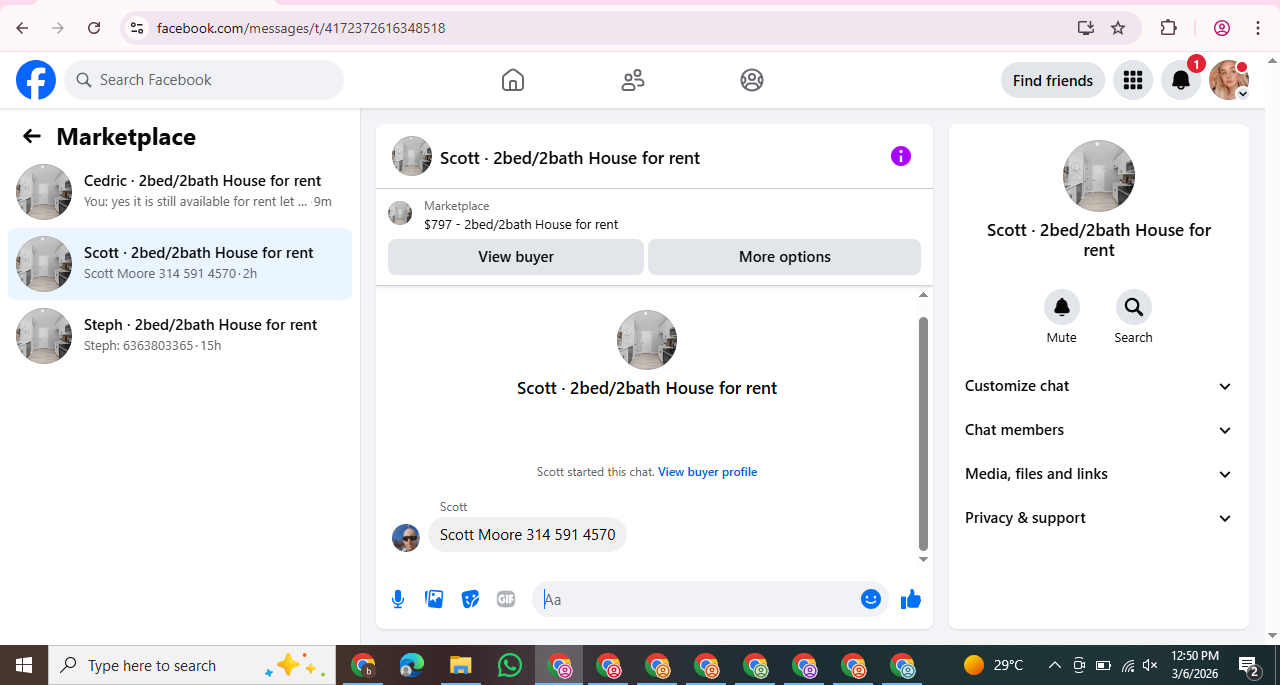Attach a file with the image icon

434,599
